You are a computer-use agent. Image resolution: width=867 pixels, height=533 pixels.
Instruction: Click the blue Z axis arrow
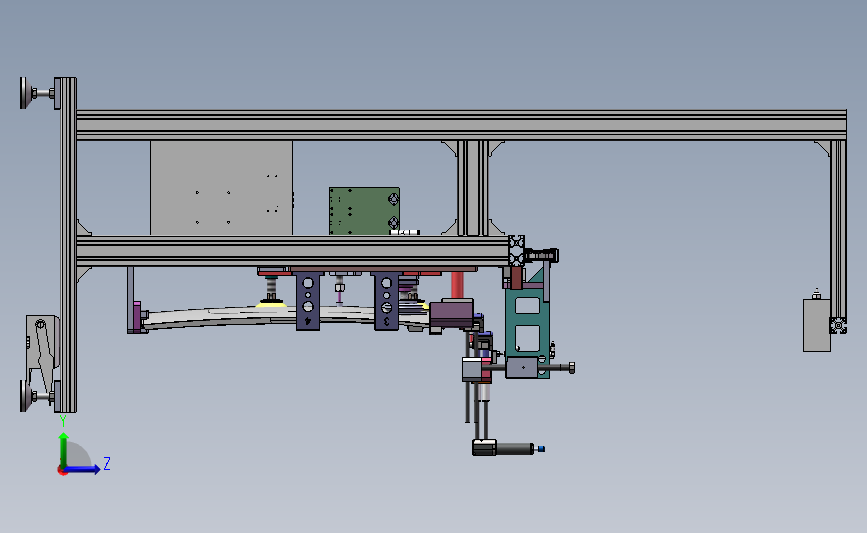tap(82, 469)
